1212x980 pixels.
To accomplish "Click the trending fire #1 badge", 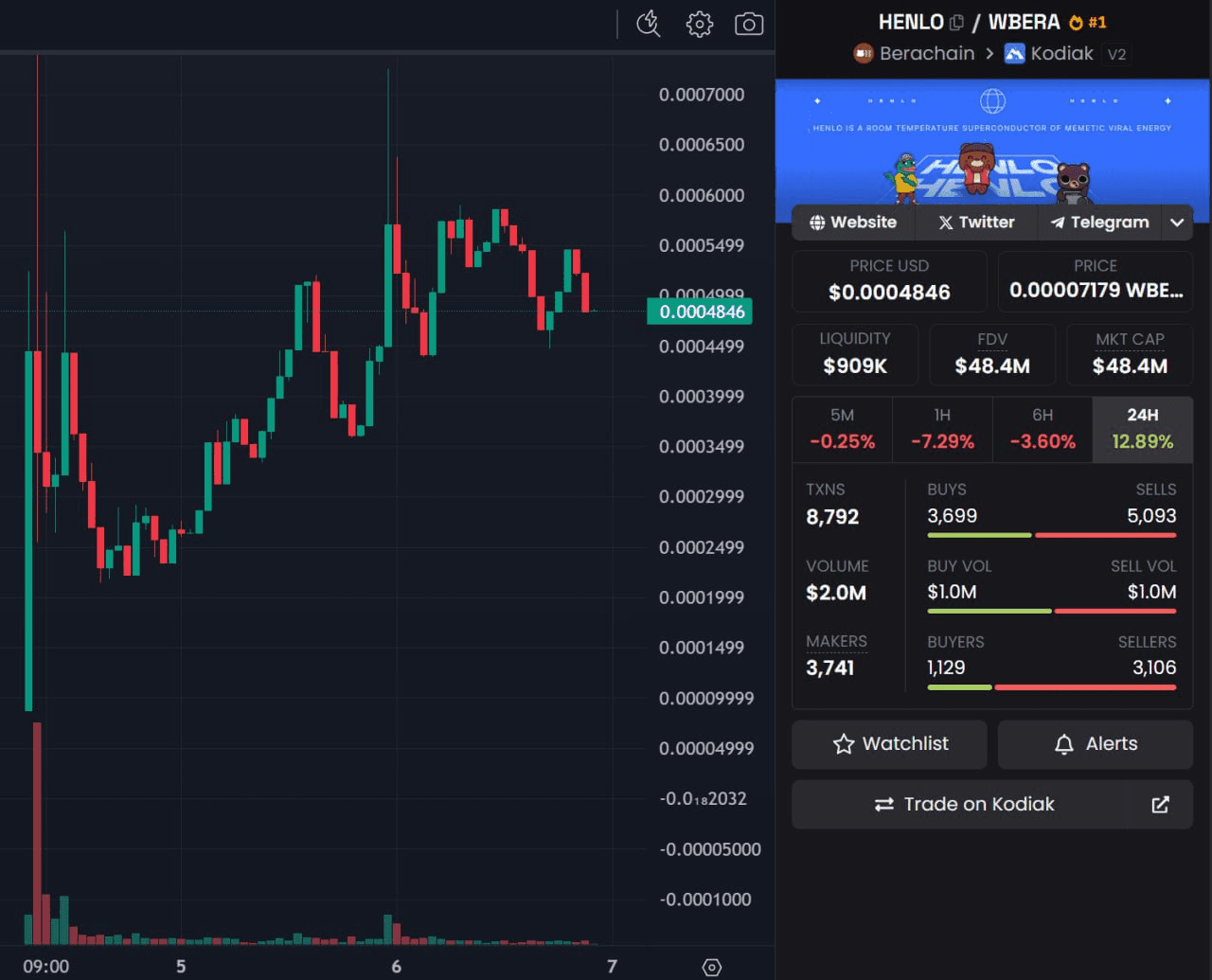I will 1087,22.
